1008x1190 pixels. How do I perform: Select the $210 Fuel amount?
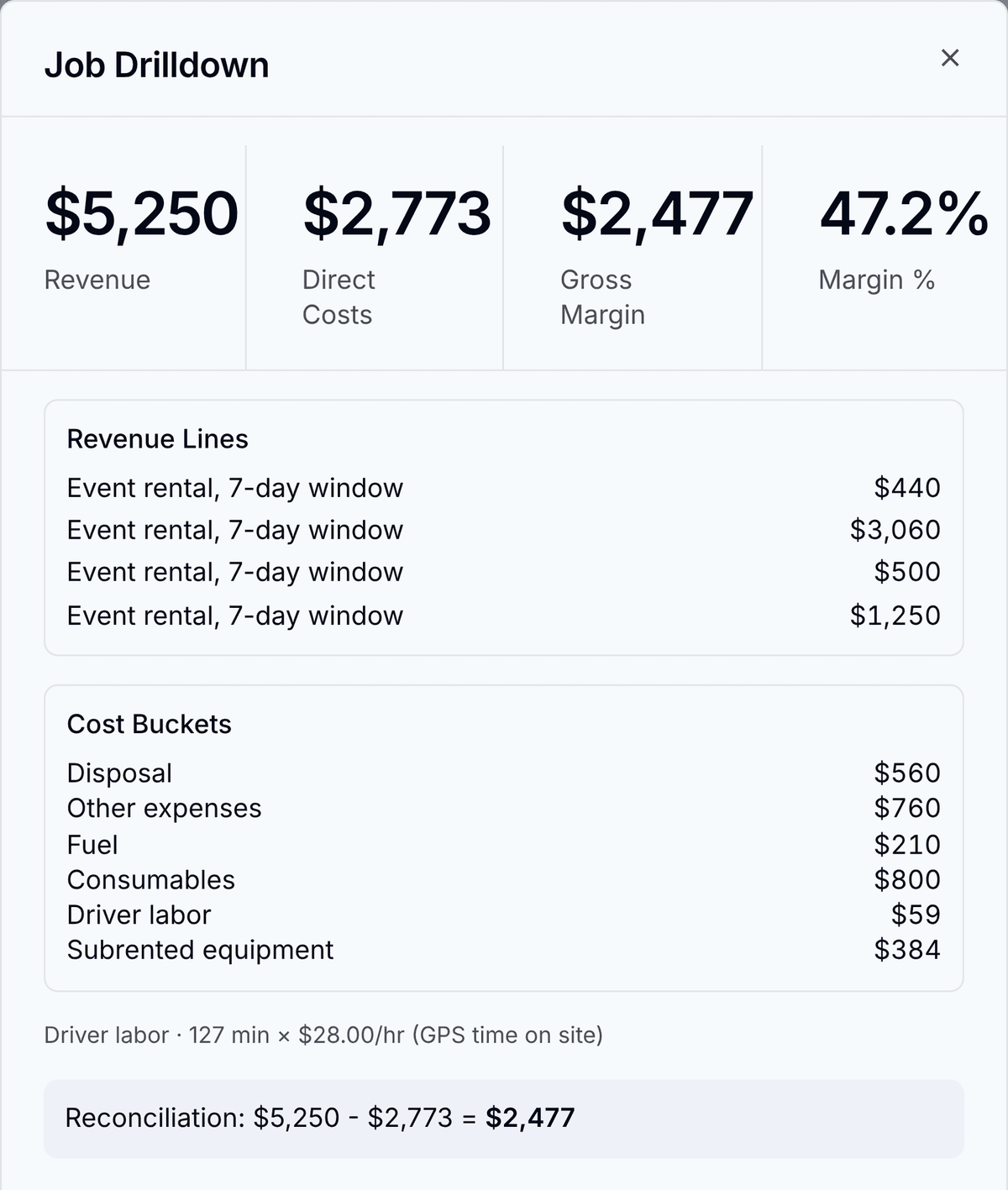pos(907,845)
